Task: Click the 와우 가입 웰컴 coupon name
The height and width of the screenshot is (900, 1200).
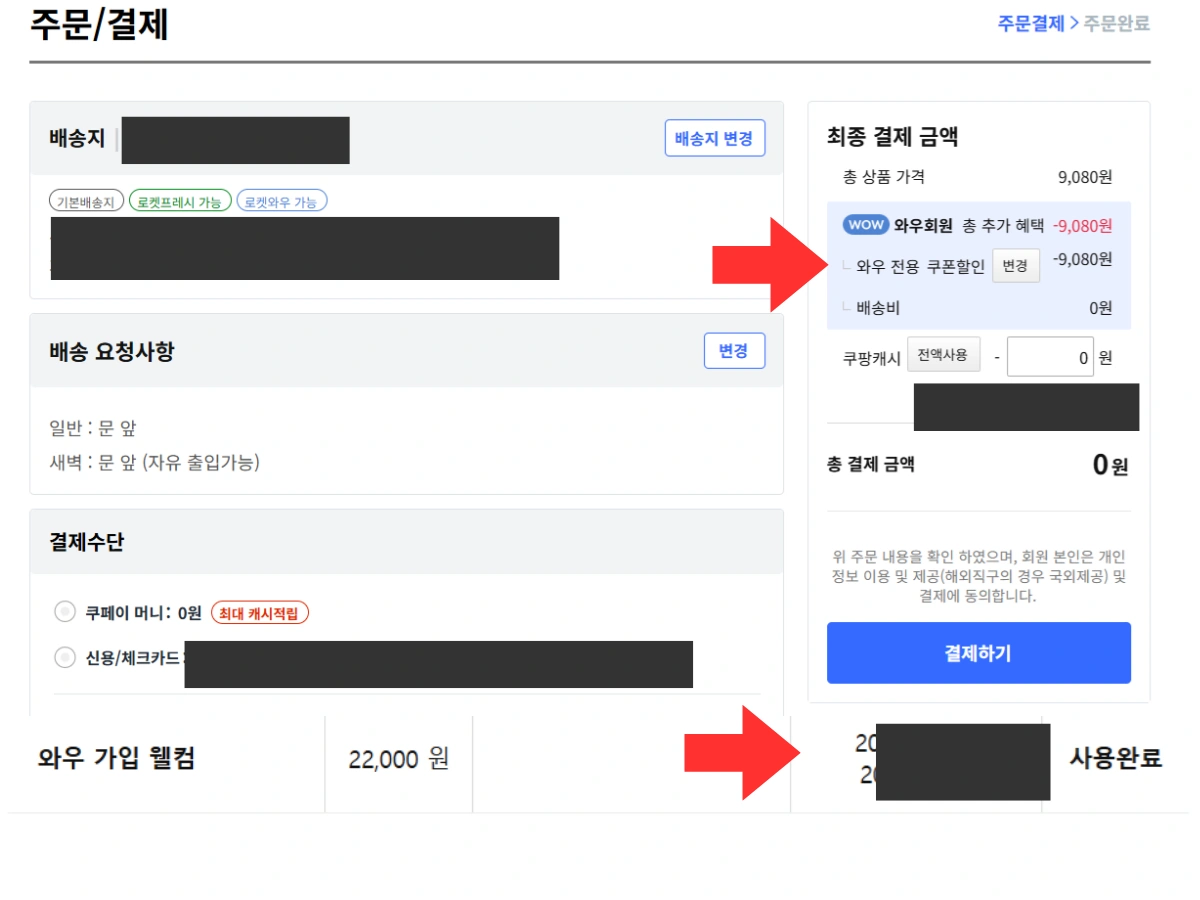Action: 116,758
